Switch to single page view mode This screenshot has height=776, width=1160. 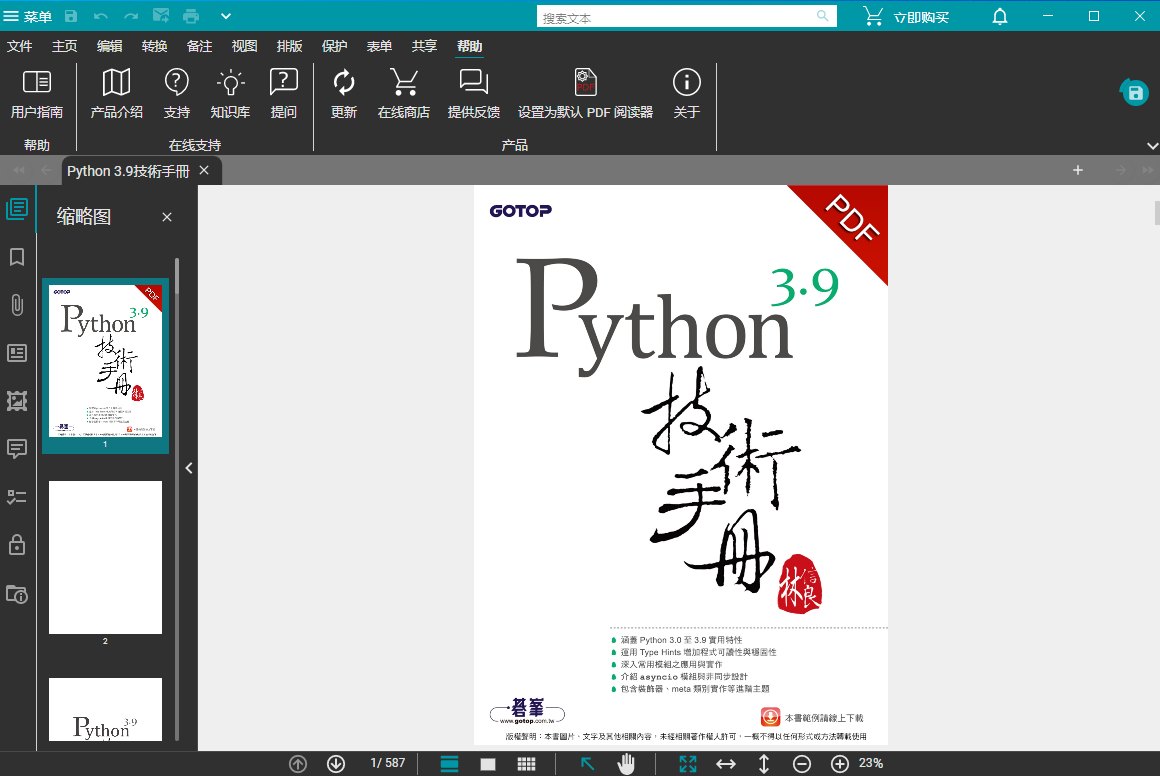tap(488, 764)
